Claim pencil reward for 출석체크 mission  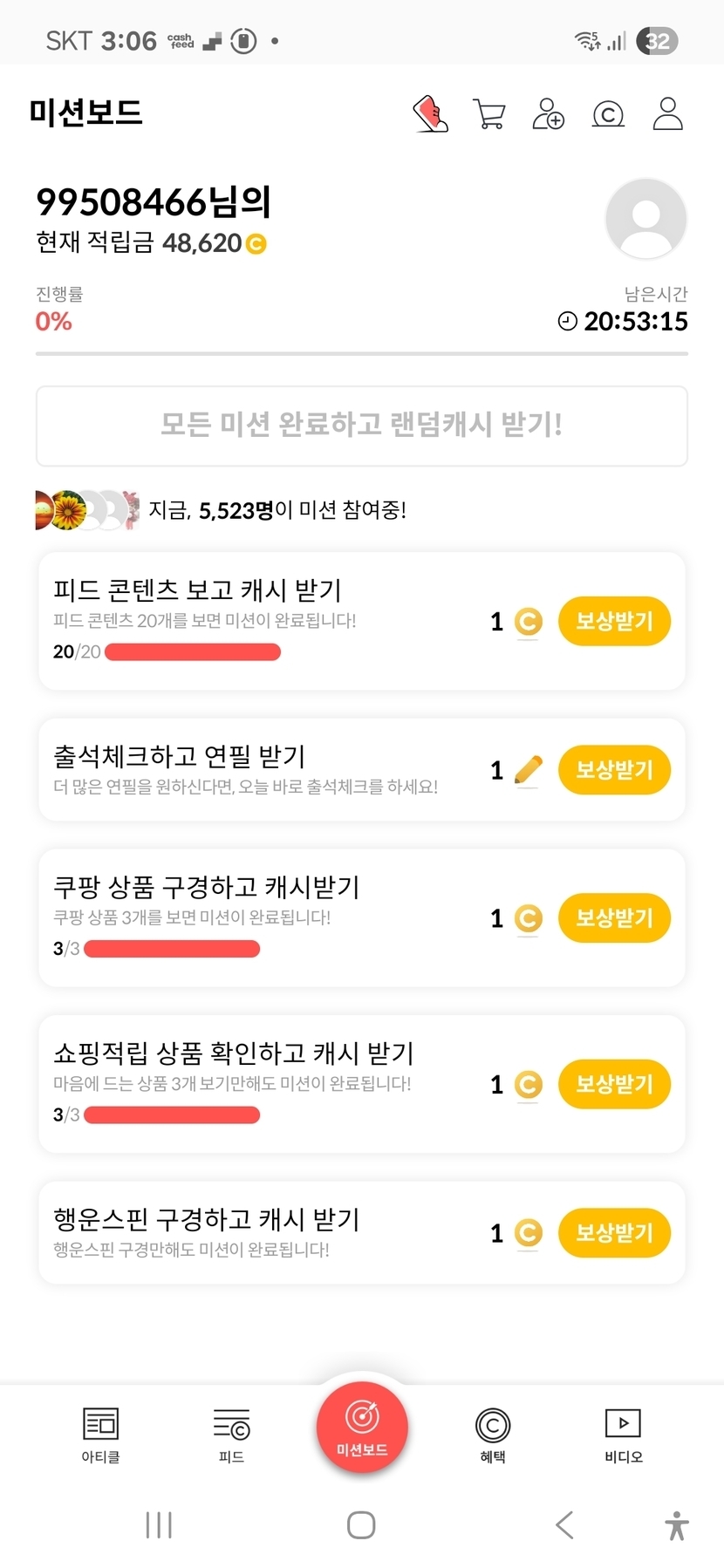click(x=614, y=770)
